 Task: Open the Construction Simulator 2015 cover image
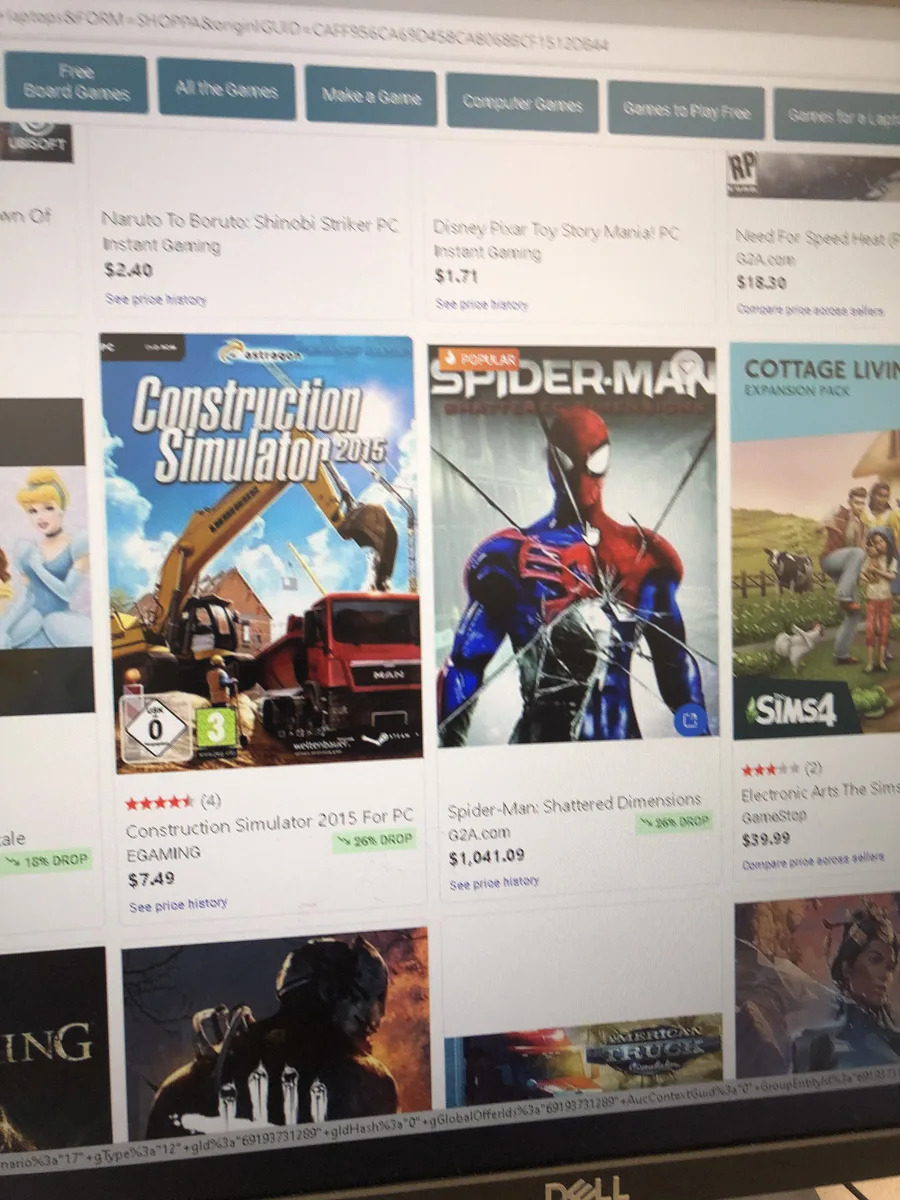pyautogui.click(x=258, y=553)
